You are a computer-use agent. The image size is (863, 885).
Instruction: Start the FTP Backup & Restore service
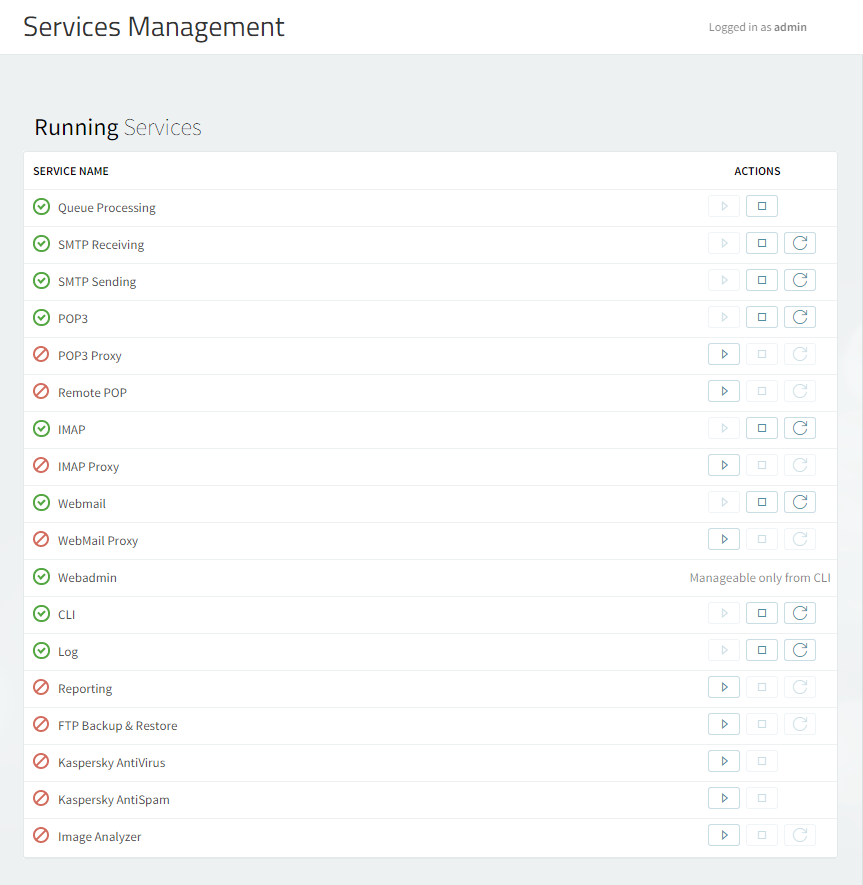tap(723, 725)
